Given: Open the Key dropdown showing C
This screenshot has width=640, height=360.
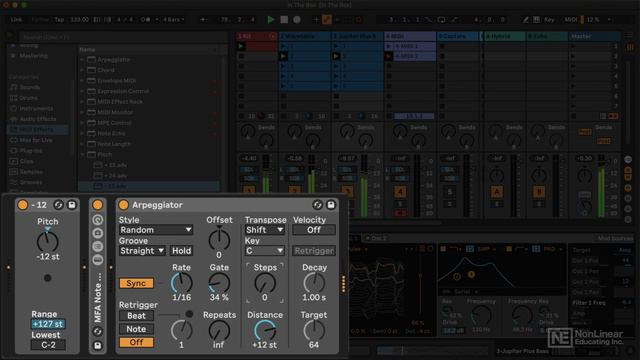Looking at the screenshot, I should 264,251.
